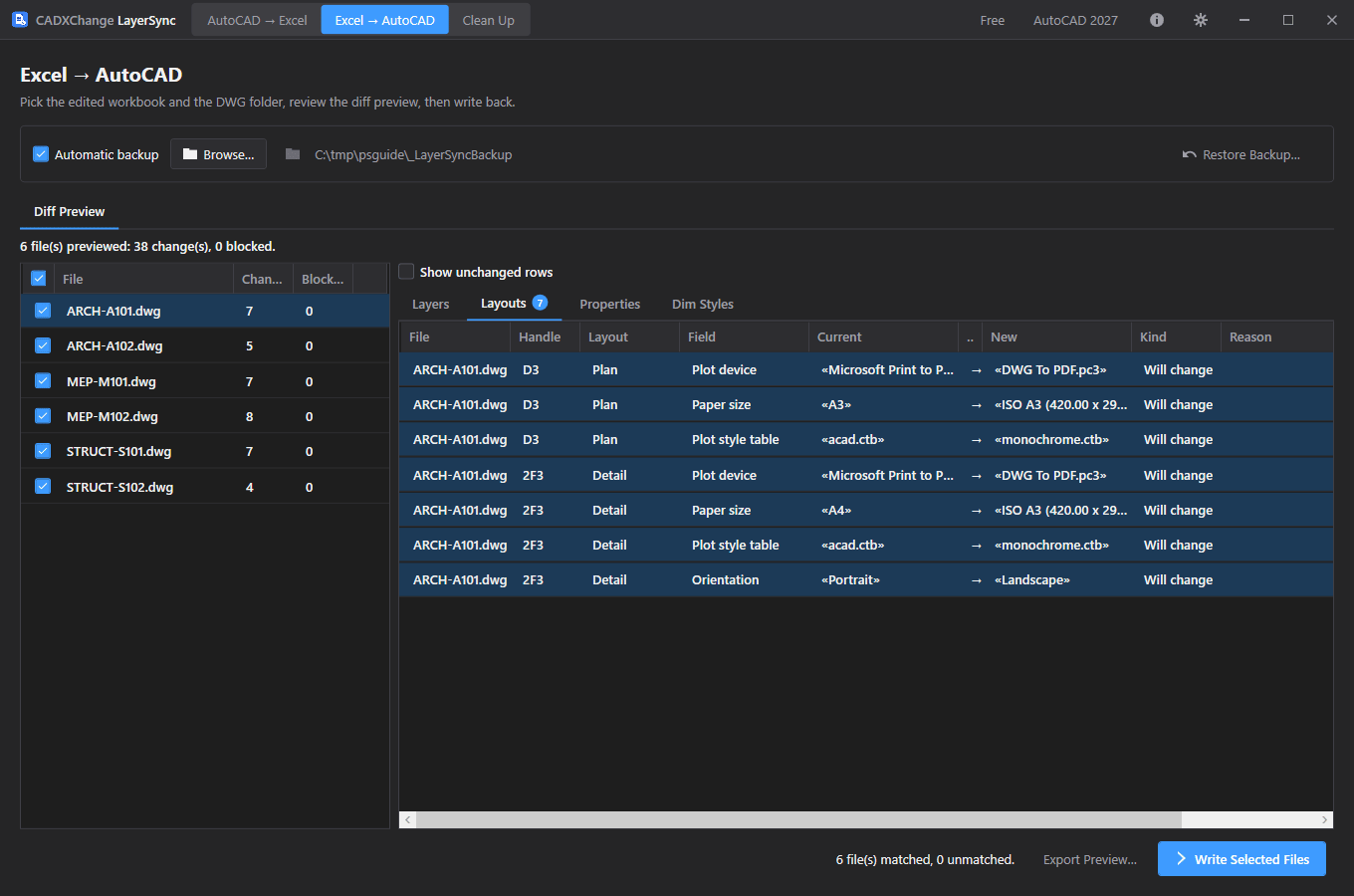
Task: Open the Clean Up tab
Action: pyautogui.click(x=489, y=20)
